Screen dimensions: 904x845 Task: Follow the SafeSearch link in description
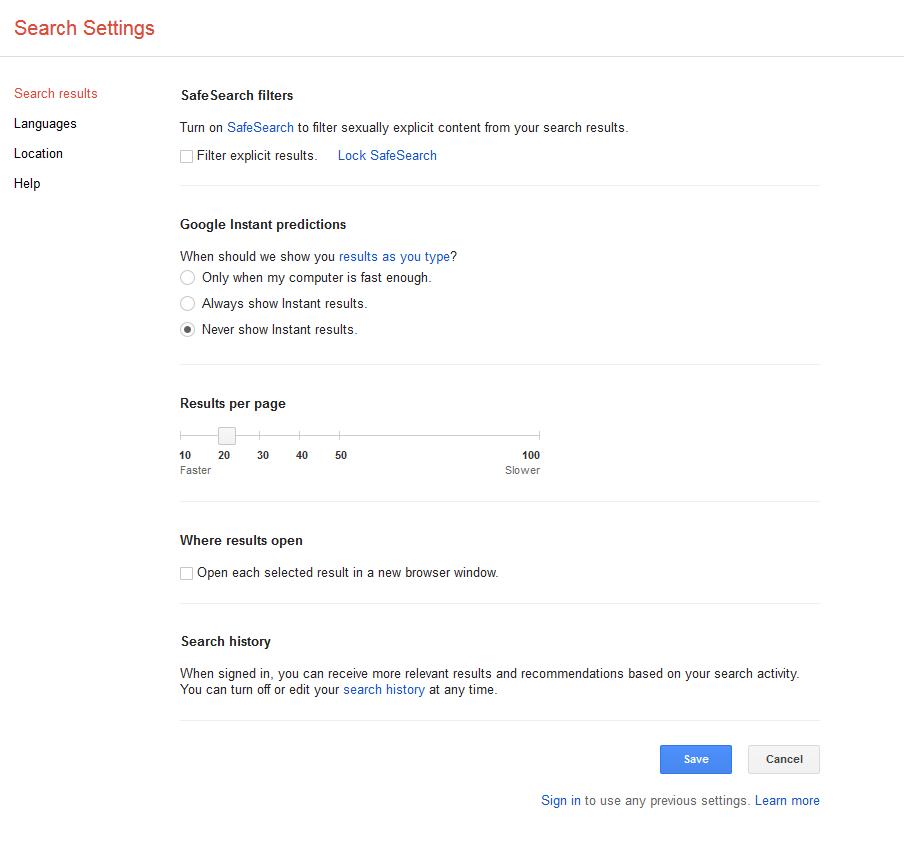[x=260, y=127]
